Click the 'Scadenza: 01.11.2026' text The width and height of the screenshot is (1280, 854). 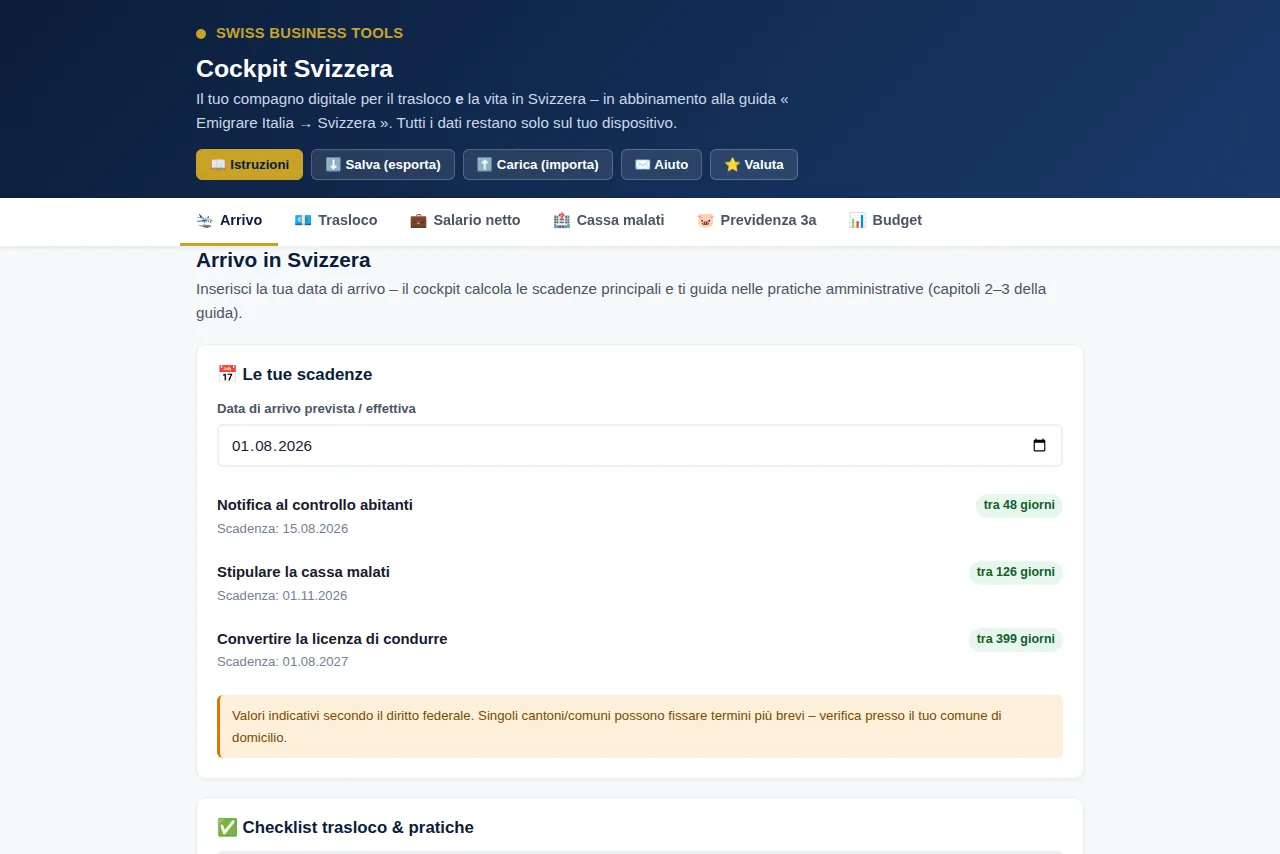282,595
